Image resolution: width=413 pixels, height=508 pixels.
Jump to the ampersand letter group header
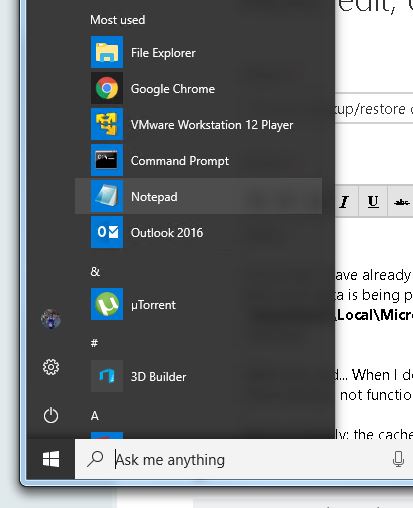click(x=95, y=272)
